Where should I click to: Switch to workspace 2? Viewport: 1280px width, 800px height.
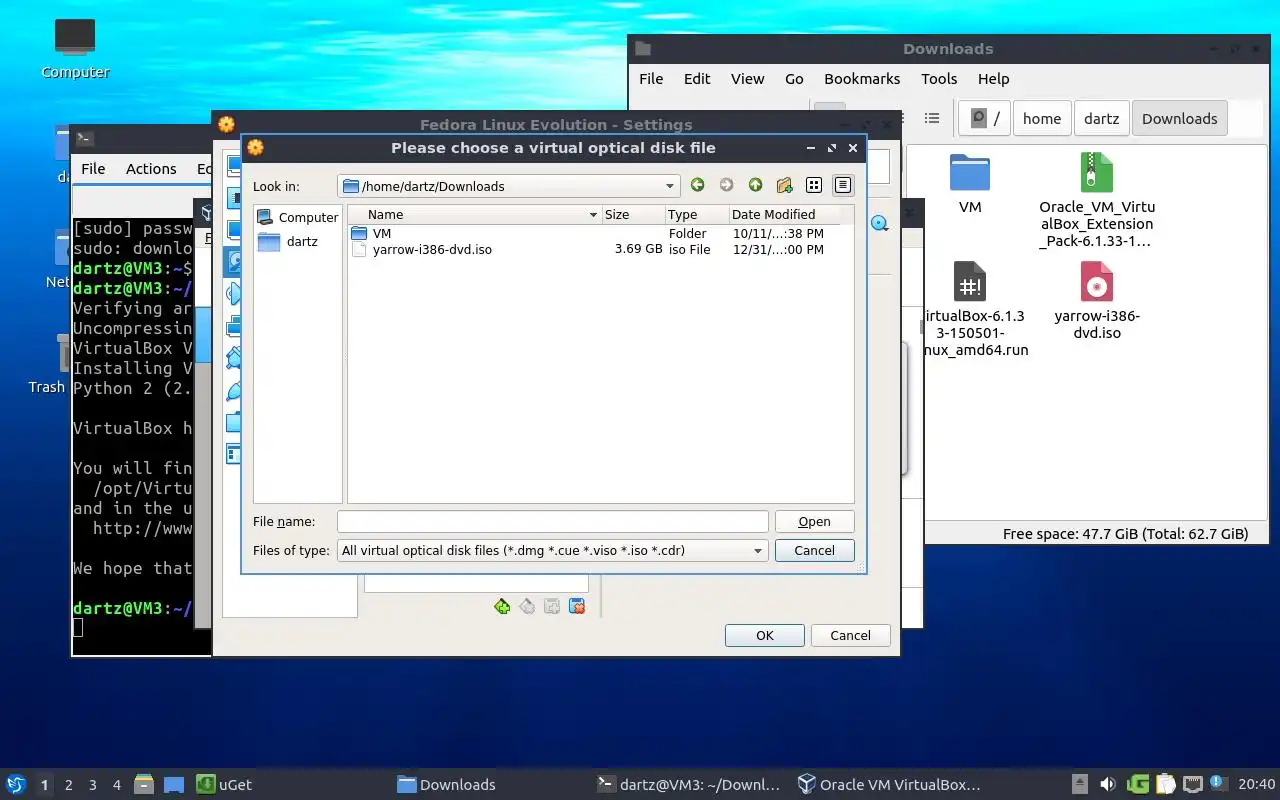coord(69,785)
